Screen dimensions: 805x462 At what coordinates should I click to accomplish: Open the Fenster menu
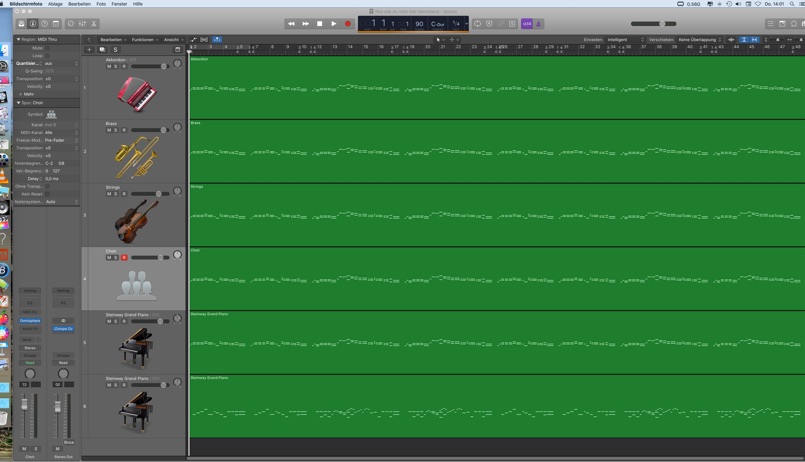coord(119,4)
